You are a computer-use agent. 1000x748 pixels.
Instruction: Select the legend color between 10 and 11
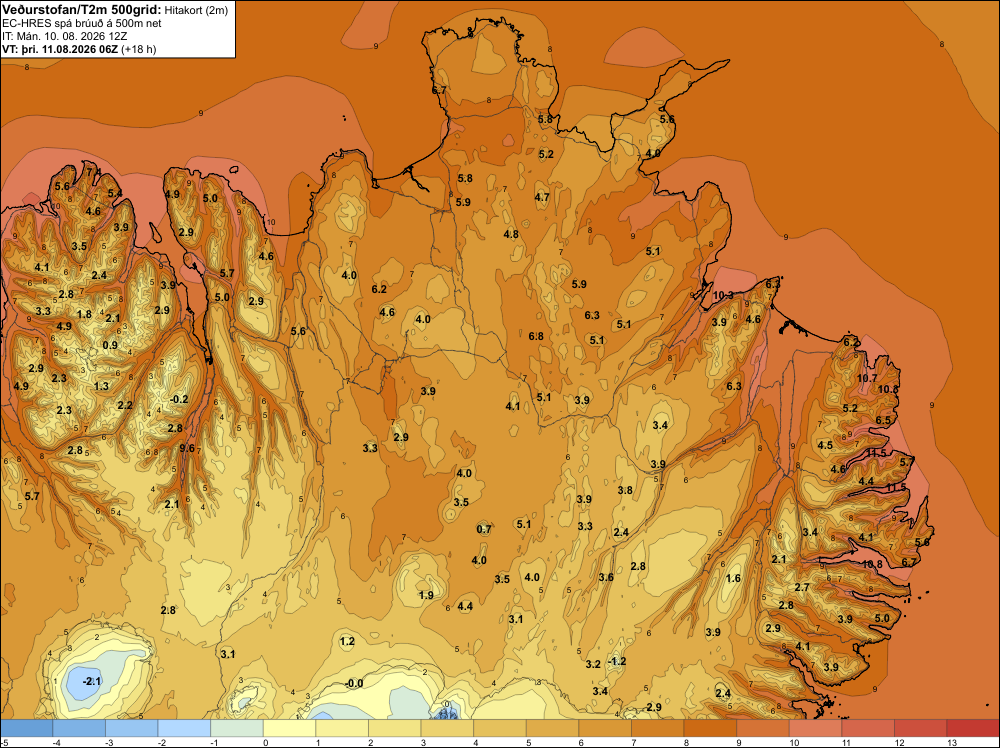pyautogui.click(x=816, y=728)
